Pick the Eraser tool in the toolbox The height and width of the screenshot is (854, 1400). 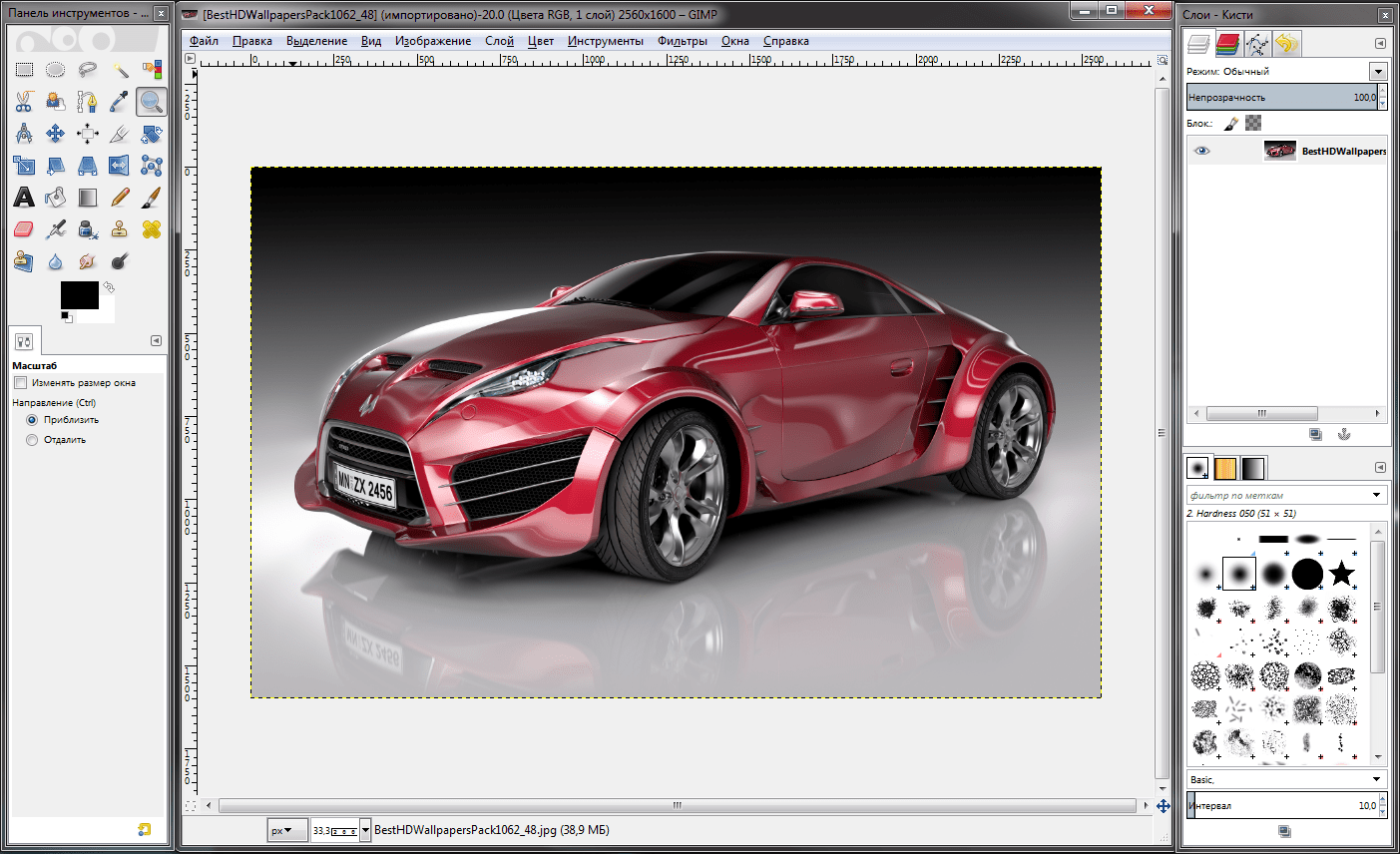24,228
